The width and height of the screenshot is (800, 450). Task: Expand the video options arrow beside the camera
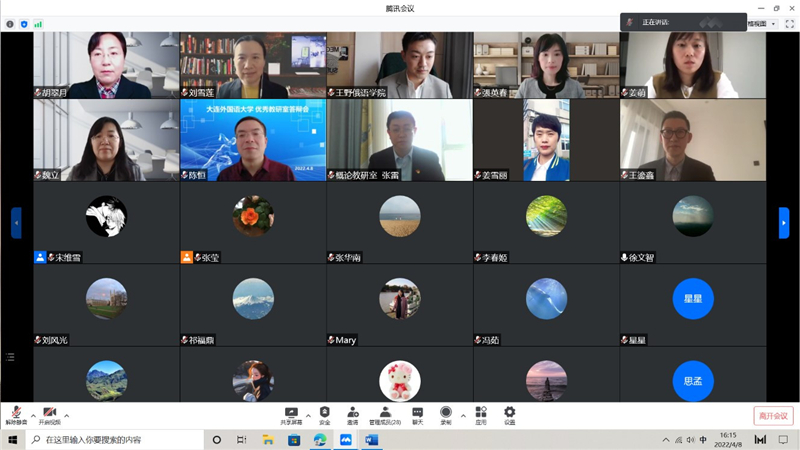67,415
